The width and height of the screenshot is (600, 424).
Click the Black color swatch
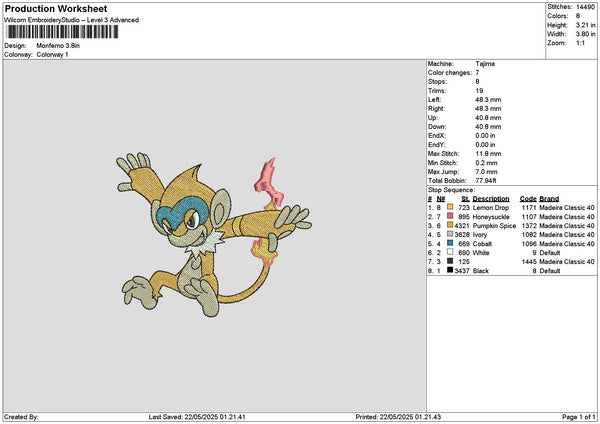tap(450, 270)
